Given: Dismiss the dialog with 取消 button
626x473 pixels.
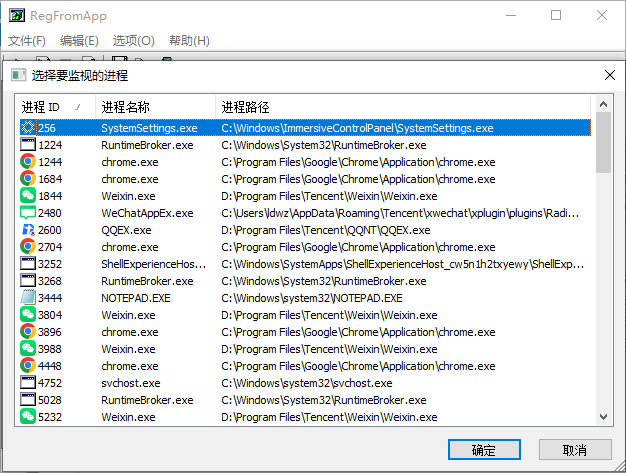Looking at the screenshot, I should 575,450.
